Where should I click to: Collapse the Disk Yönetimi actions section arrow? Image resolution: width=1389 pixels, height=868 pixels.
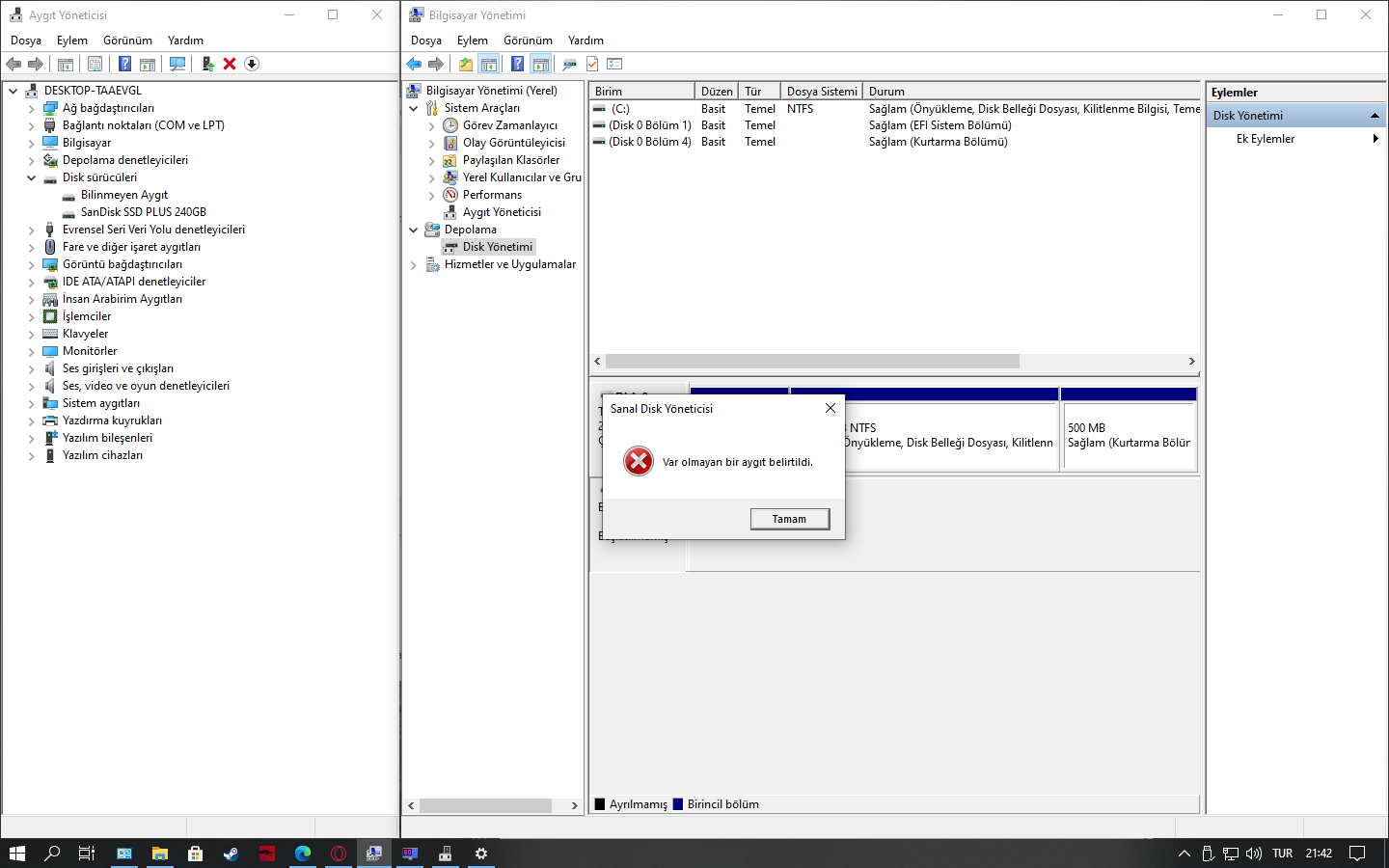(x=1375, y=116)
